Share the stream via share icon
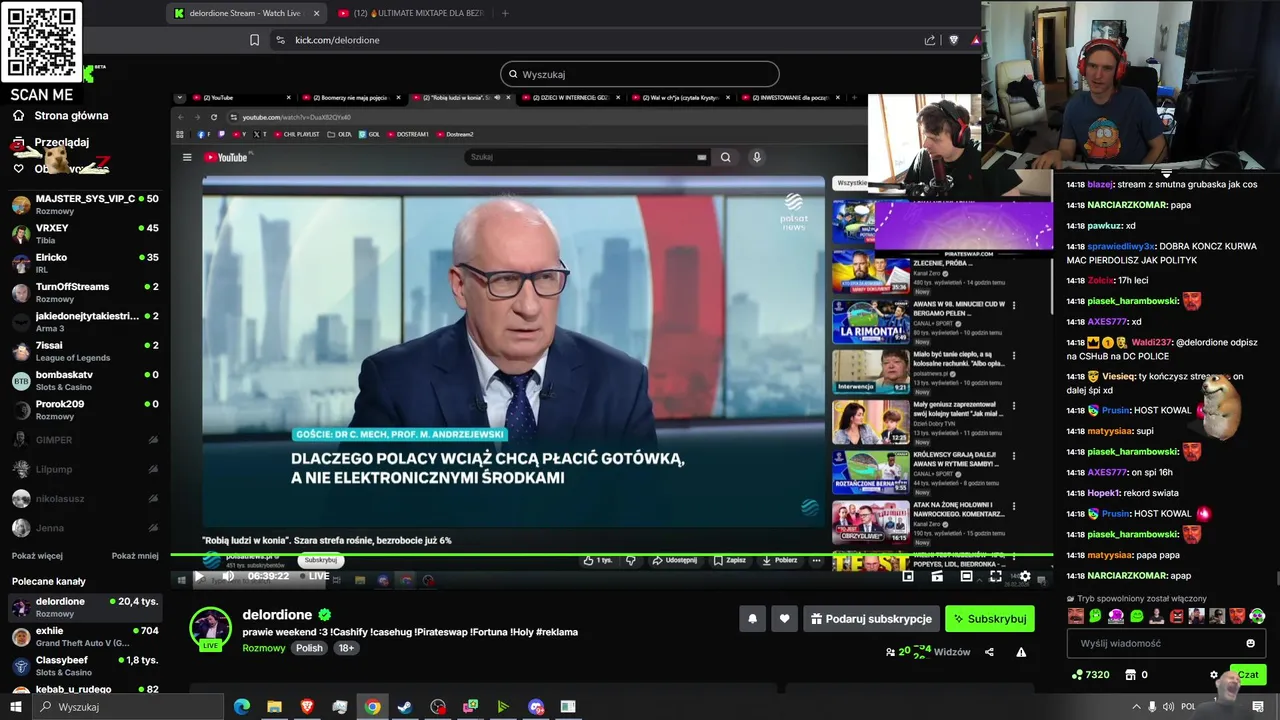1280x720 pixels. point(989,652)
